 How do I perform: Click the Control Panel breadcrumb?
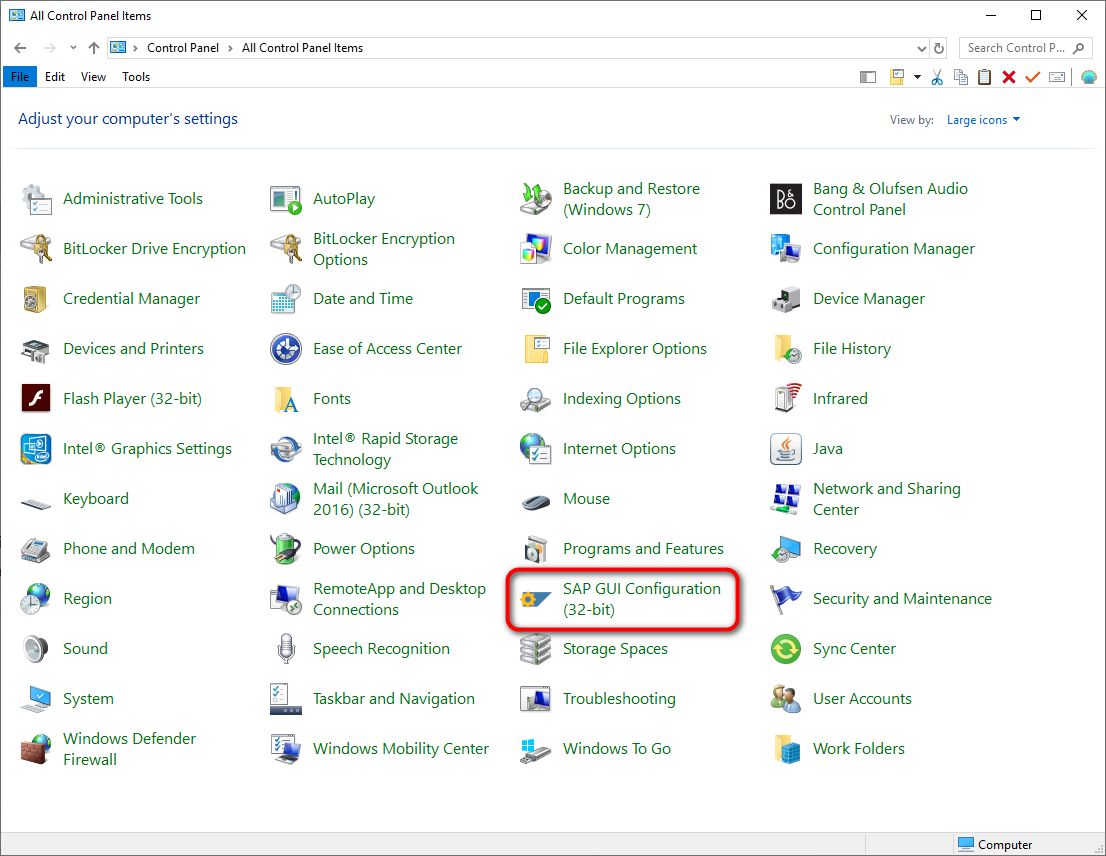(183, 48)
